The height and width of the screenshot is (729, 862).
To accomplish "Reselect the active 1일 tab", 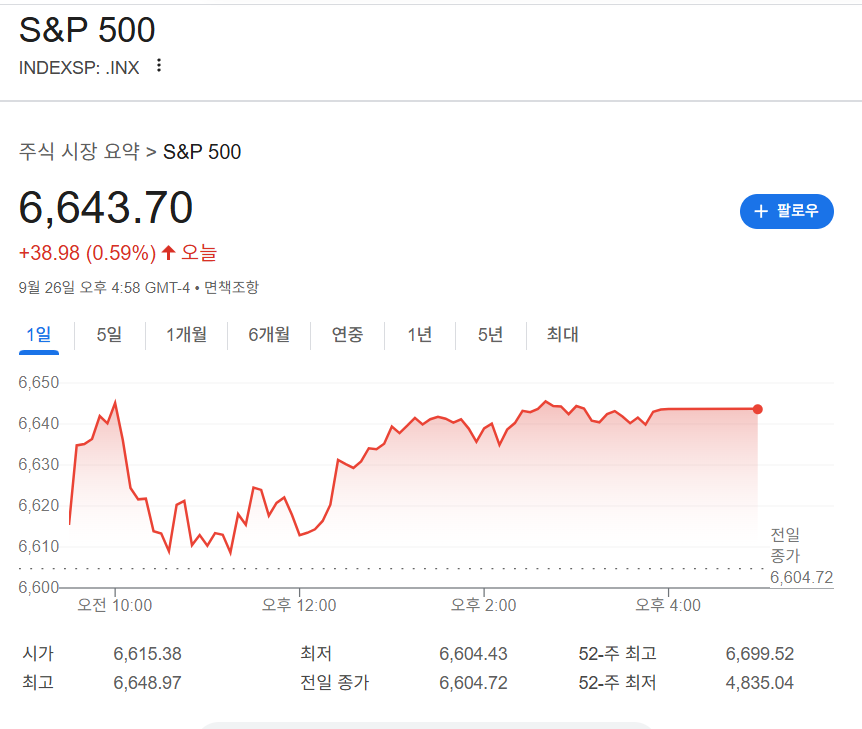I will [x=38, y=335].
